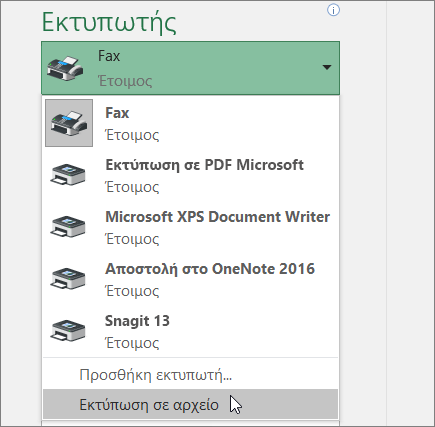The height and width of the screenshot is (427, 435).
Task: Choose Αποστολή στο OneNote 2016
Action: tap(191, 279)
